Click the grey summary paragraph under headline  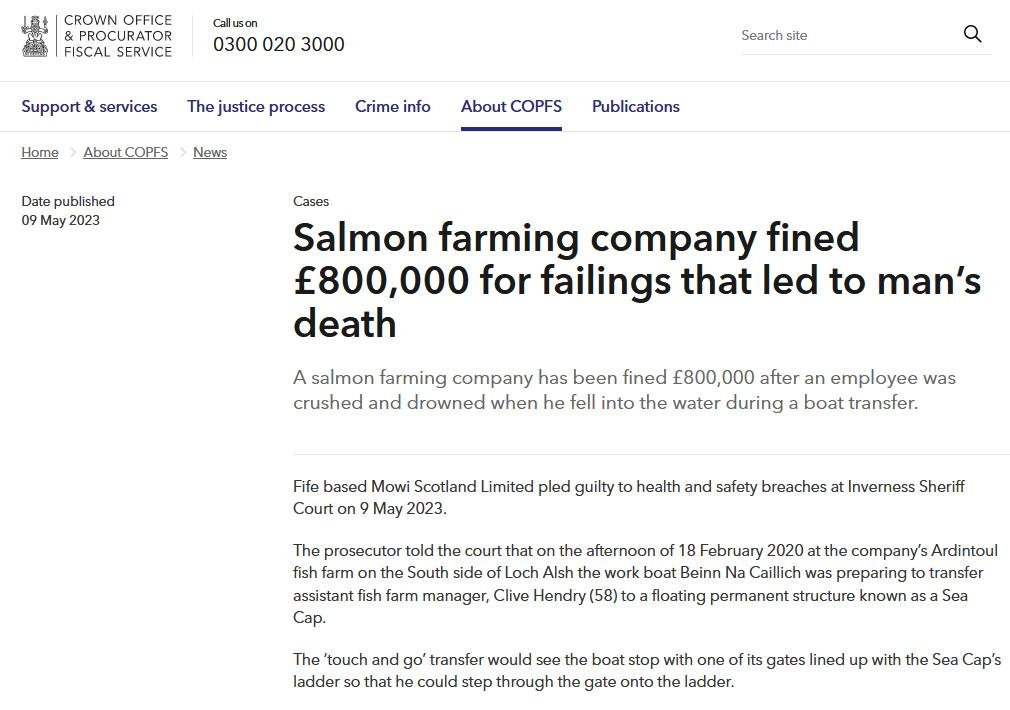point(624,390)
